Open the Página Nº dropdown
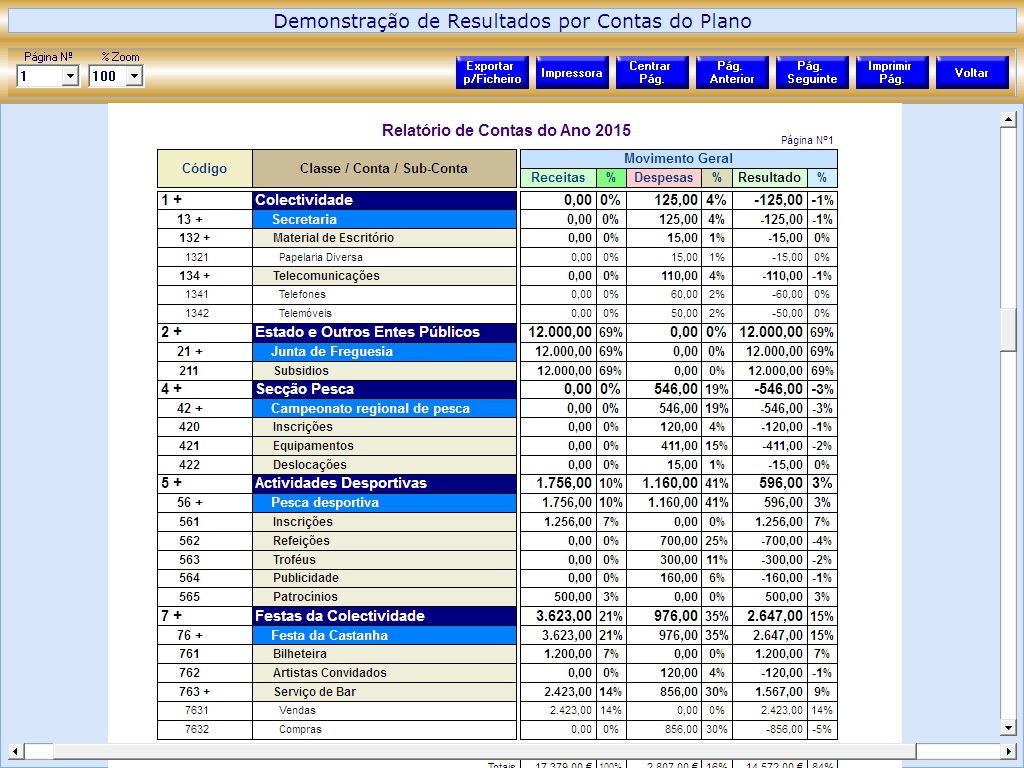This screenshot has width=1024, height=768. (70, 76)
